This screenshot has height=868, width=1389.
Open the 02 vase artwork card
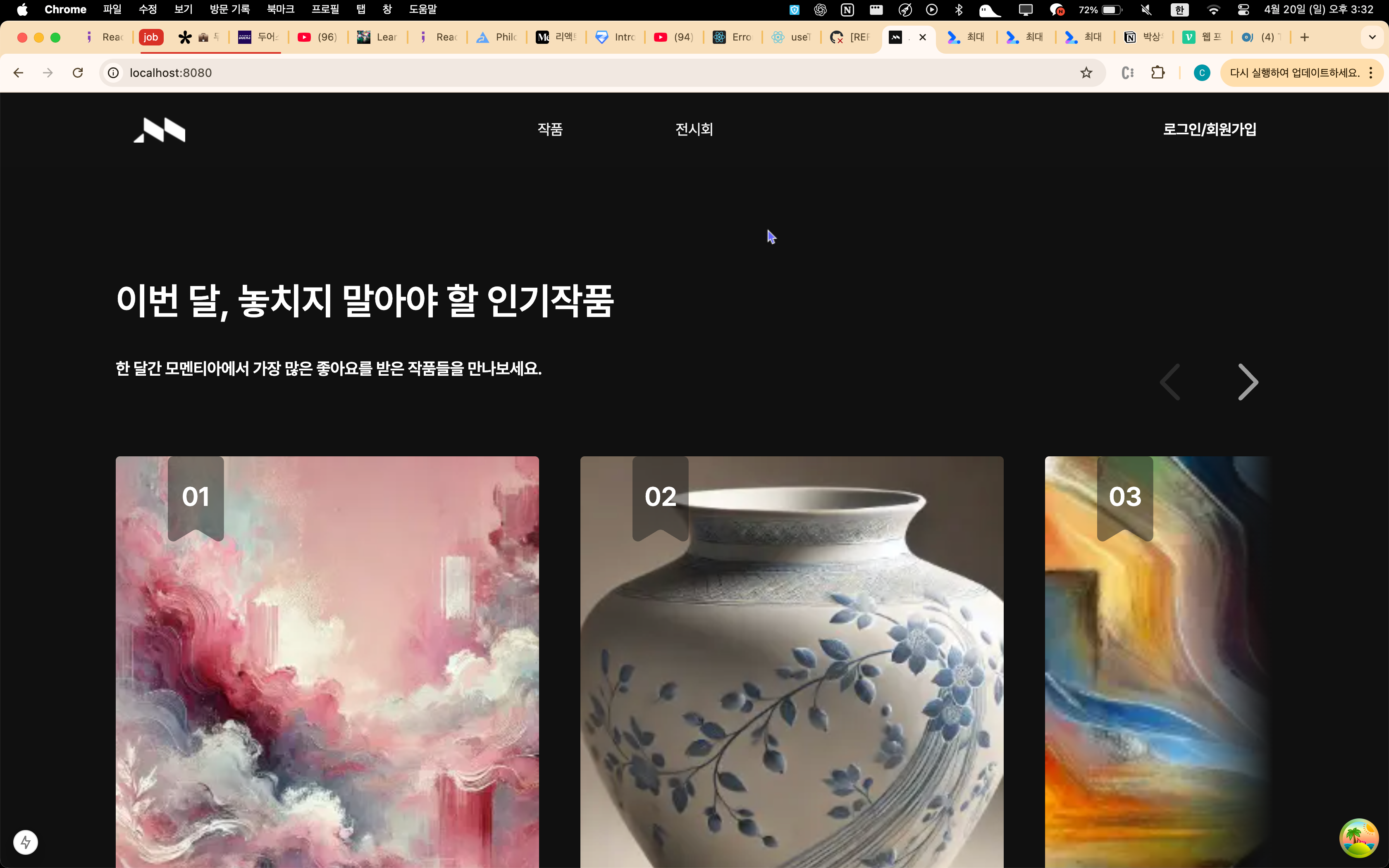click(x=792, y=660)
